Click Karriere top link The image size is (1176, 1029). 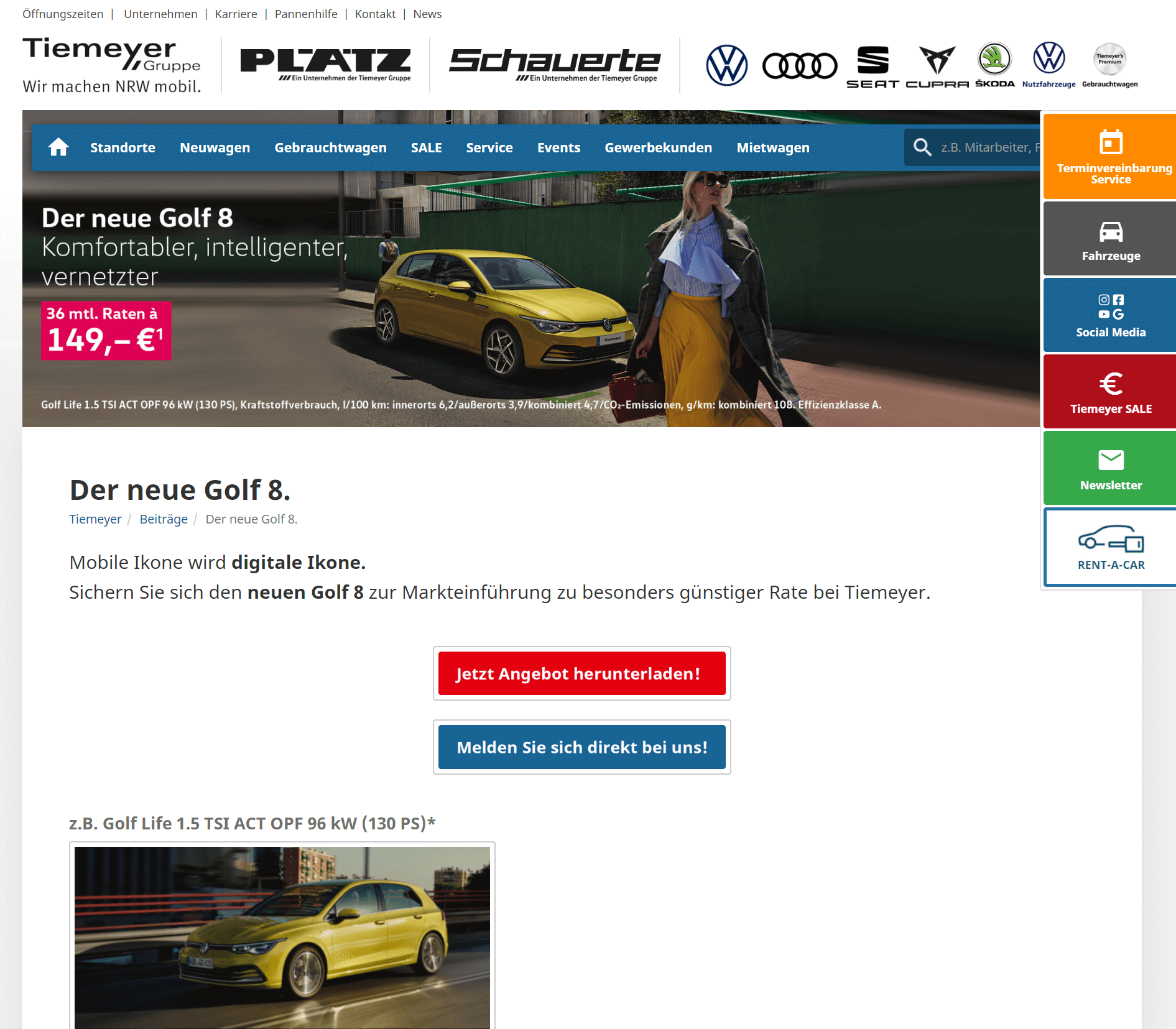click(x=236, y=14)
